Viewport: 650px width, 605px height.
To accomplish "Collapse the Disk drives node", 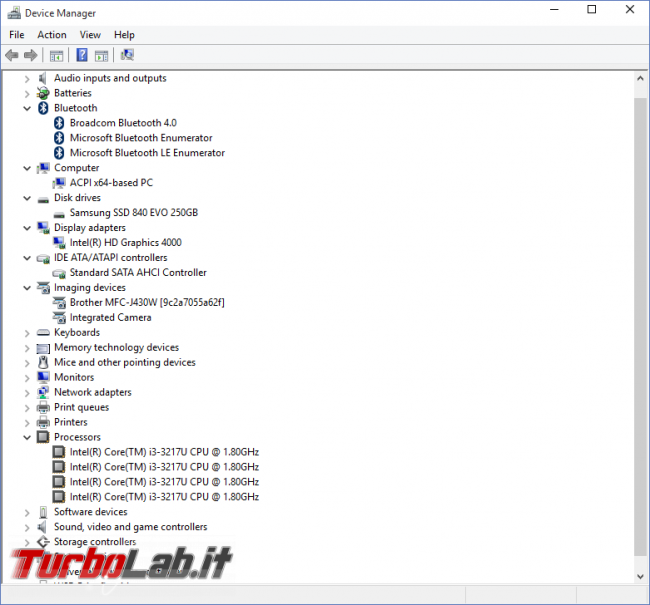I will (27, 198).
